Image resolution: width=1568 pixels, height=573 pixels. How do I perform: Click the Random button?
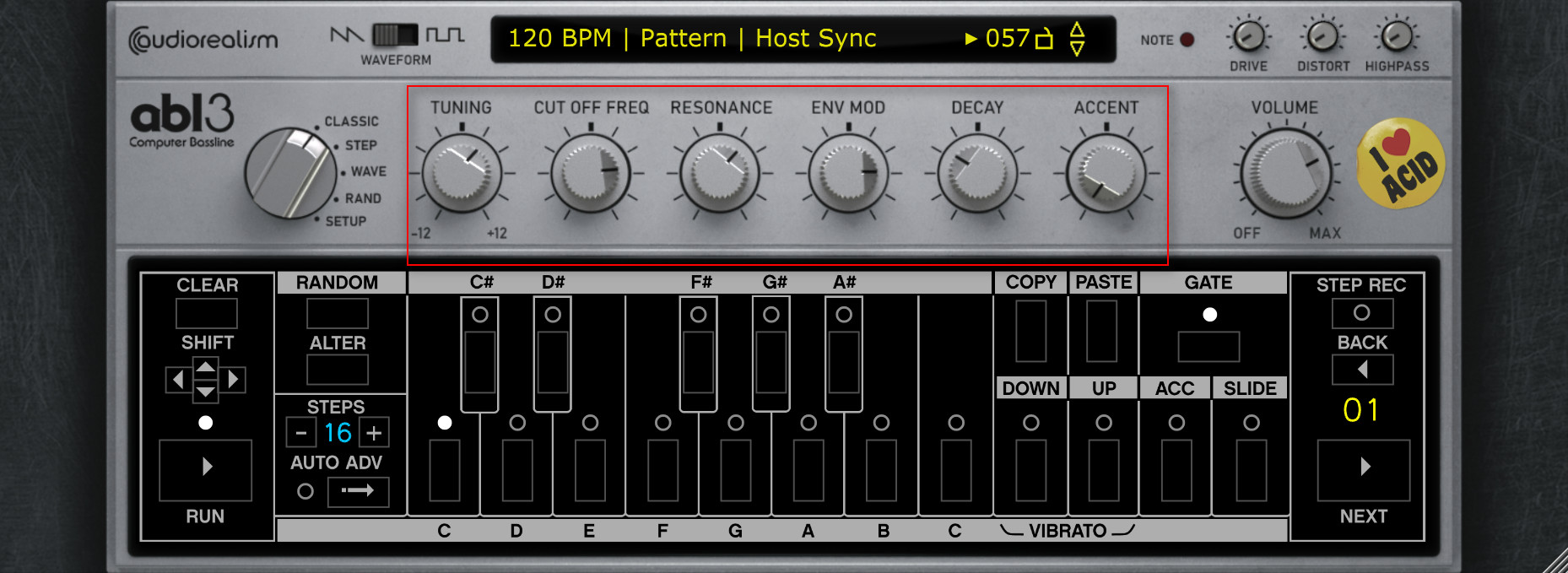pos(338,313)
